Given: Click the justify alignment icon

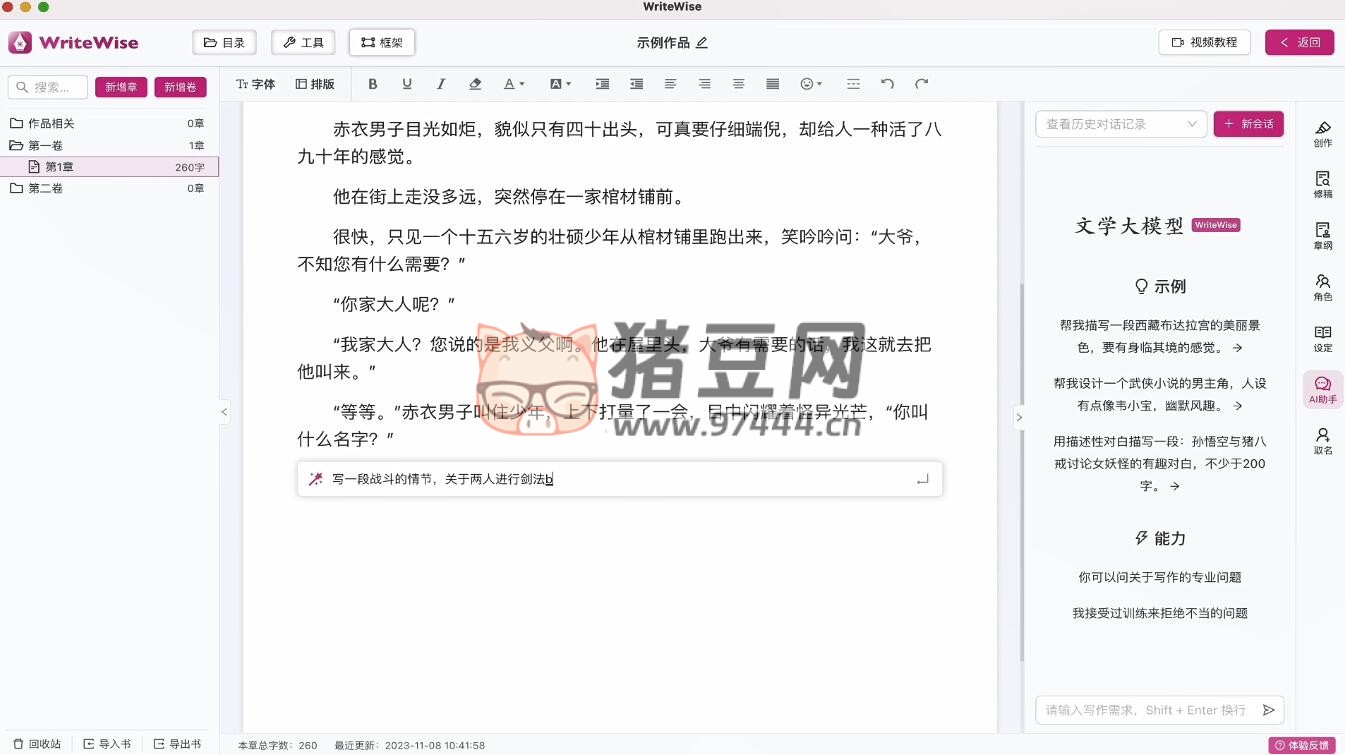Looking at the screenshot, I should coord(772,84).
